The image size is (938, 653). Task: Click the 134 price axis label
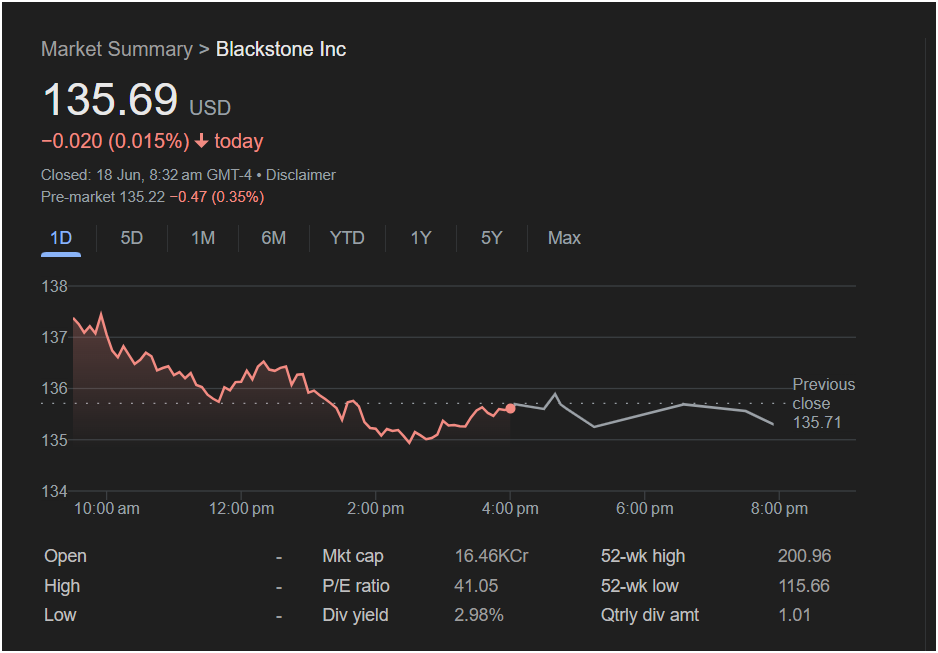click(54, 492)
